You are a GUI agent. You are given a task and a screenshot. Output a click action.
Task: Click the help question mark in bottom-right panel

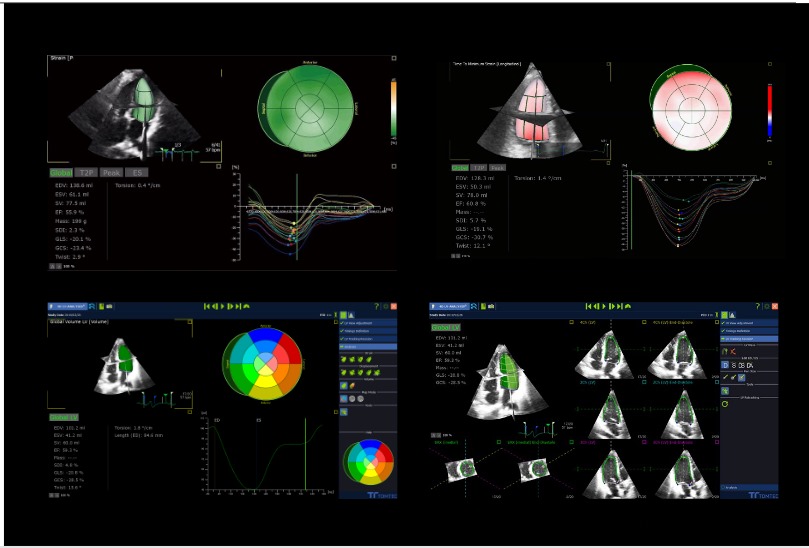tap(758, 305)
